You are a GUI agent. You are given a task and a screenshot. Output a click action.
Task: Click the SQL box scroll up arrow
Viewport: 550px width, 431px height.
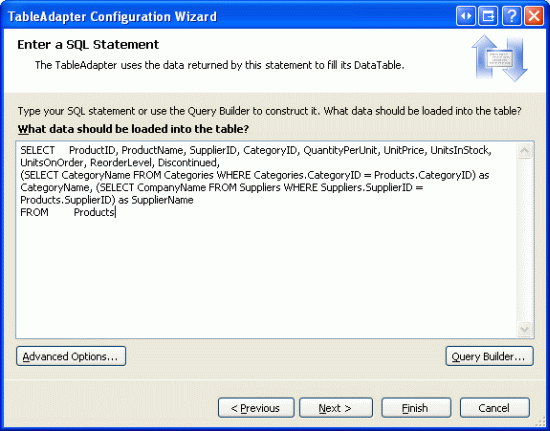tap(525, 151)
